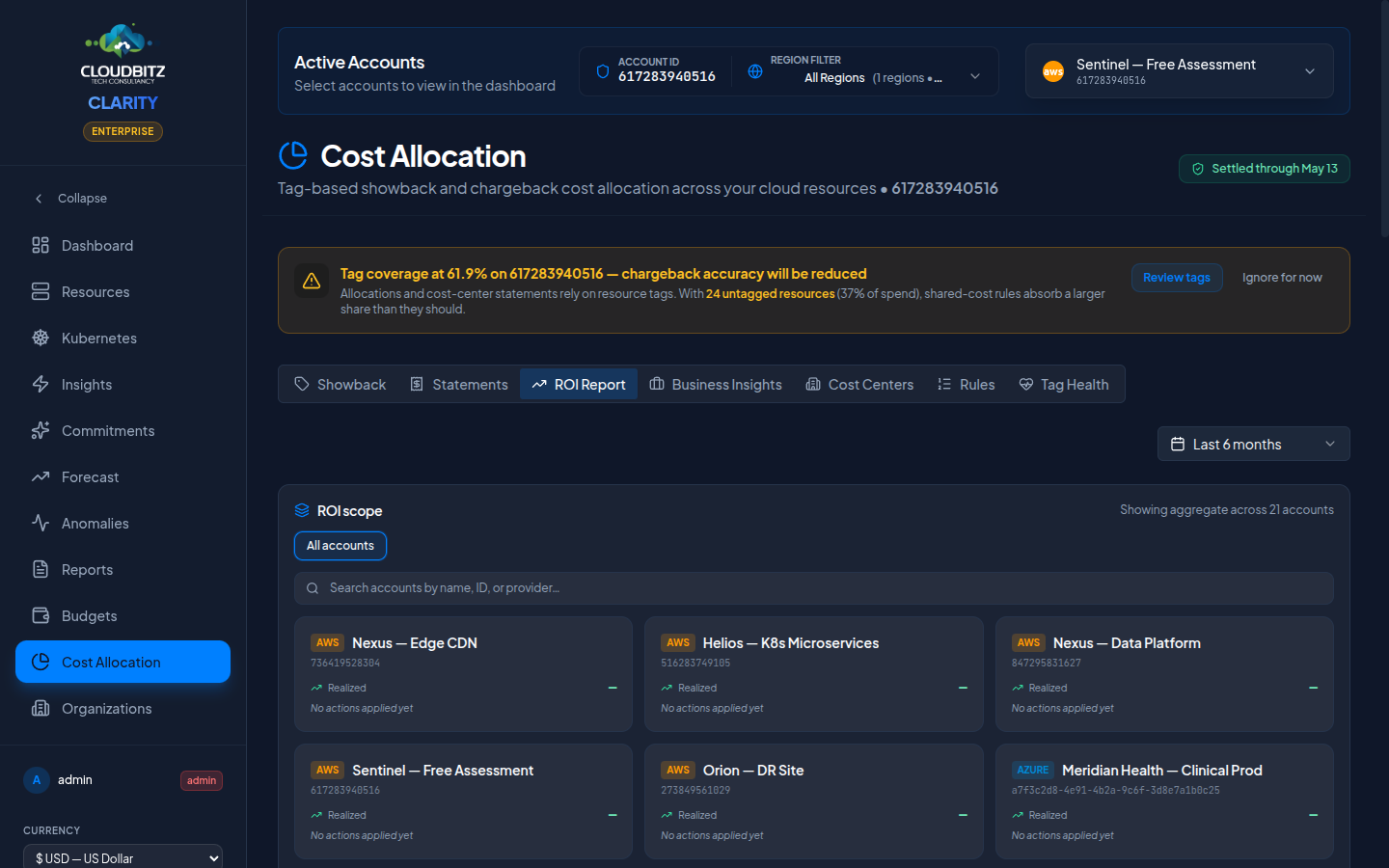The width and height of the screenshot is (1389, 868).
Task: Switch to the Rules tab
Action: [x=966, y=384]
